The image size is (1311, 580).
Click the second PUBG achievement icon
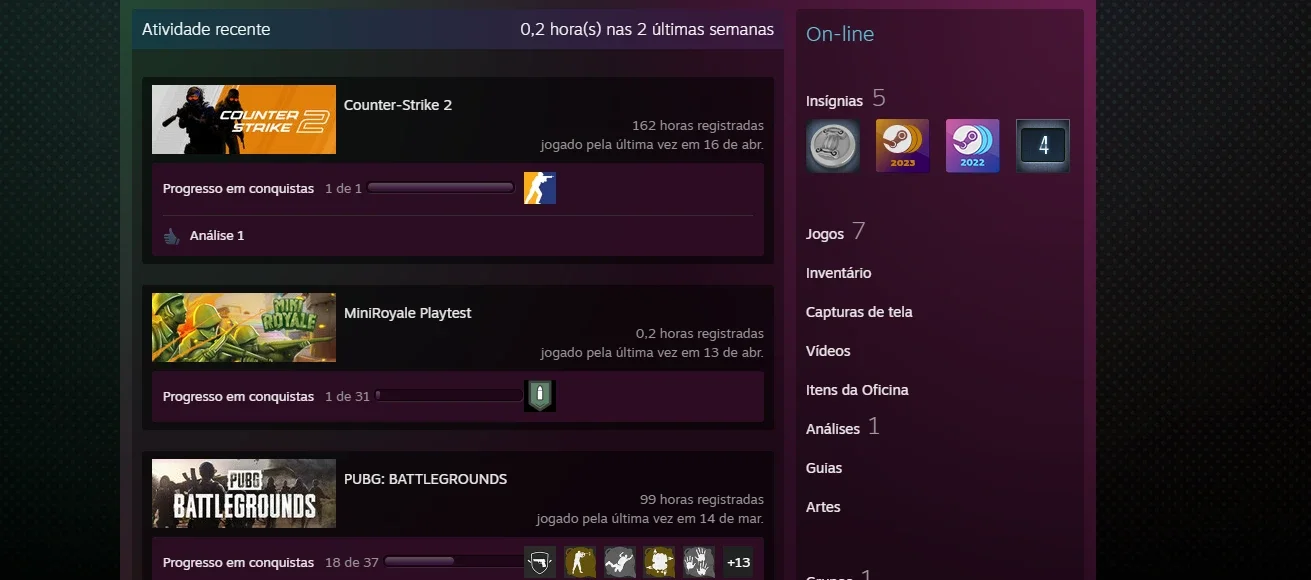[580, 562]
